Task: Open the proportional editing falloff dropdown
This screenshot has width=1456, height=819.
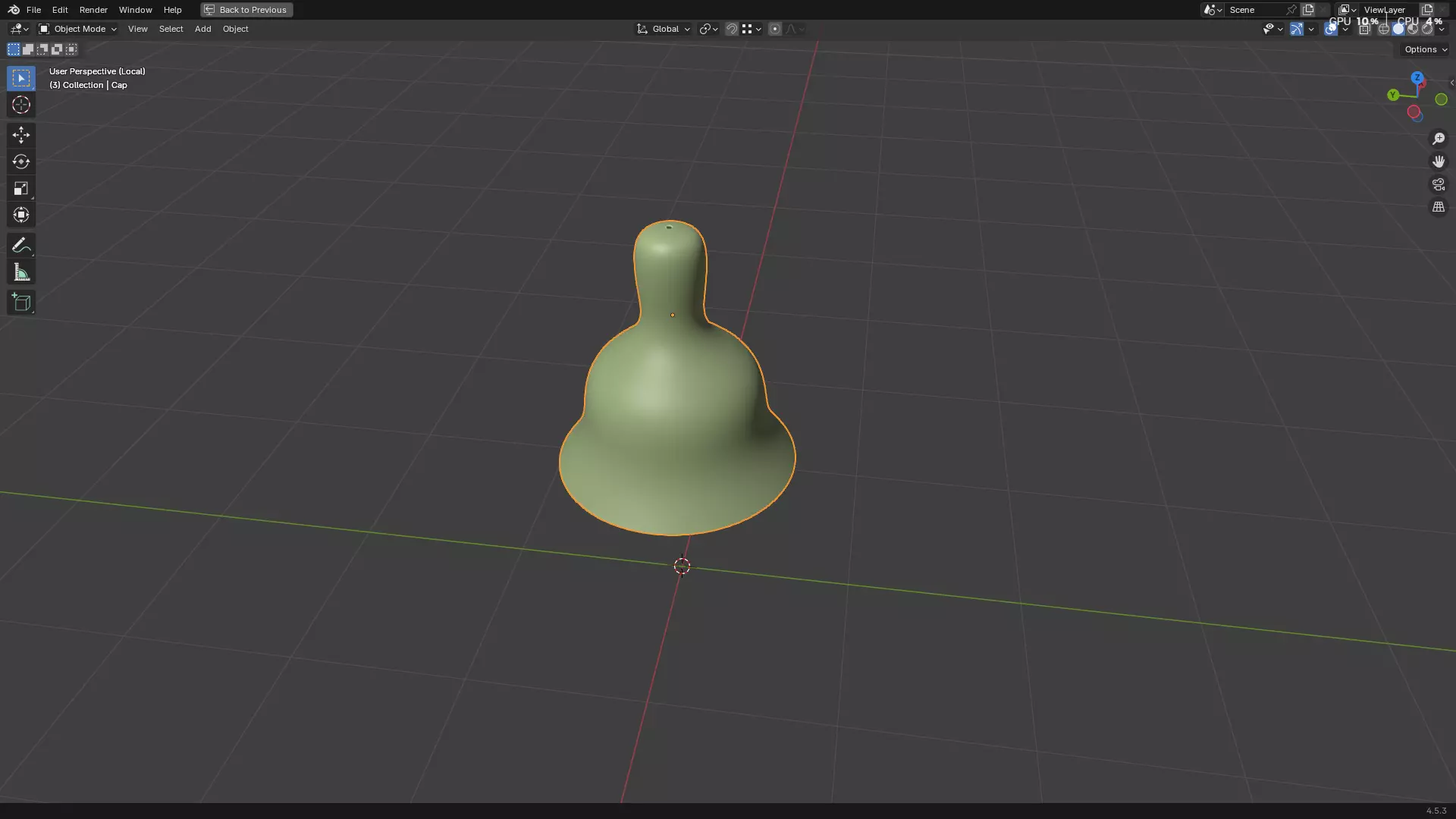Action: [794, 29]
